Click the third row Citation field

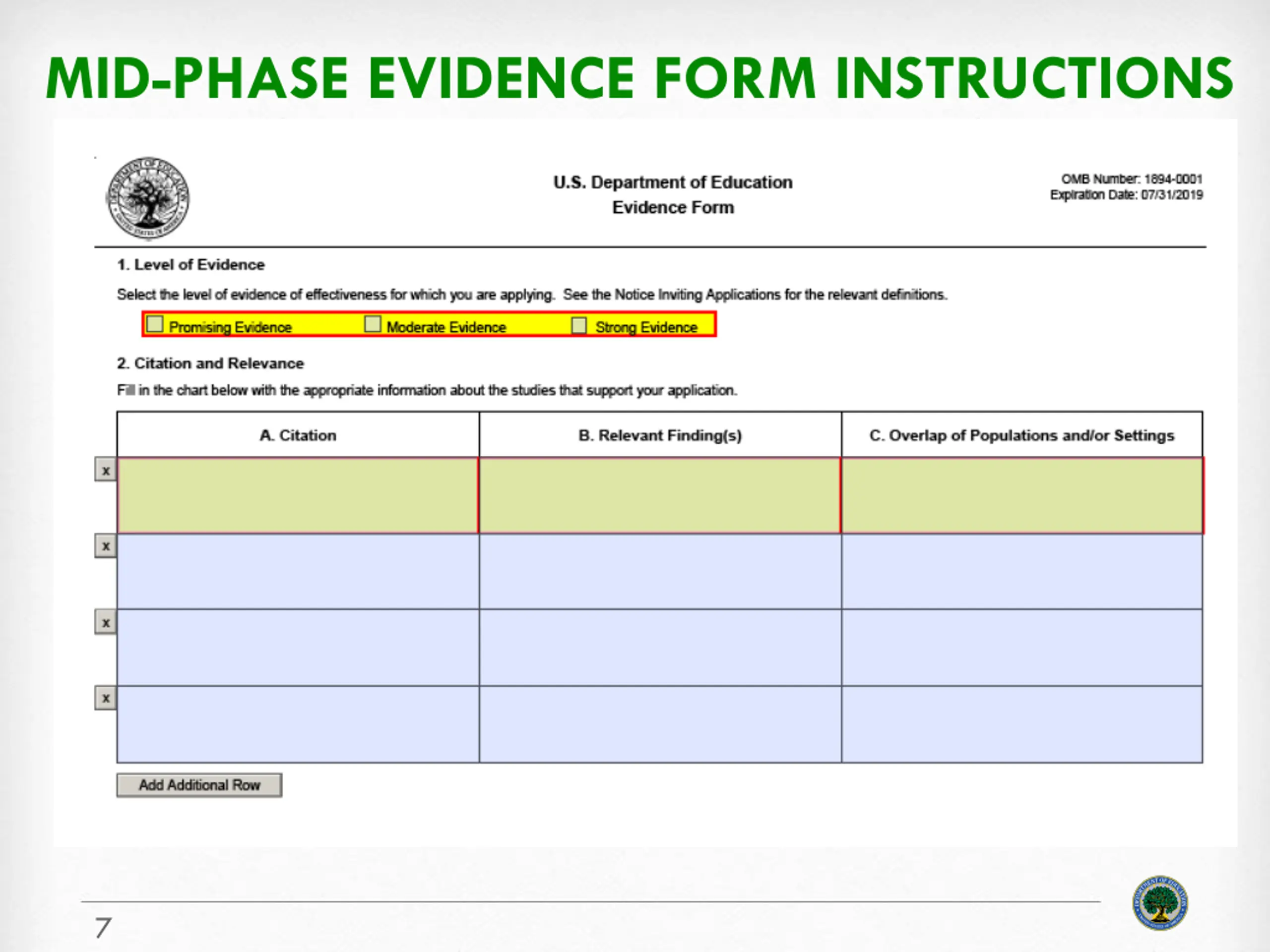pos(298,647)
